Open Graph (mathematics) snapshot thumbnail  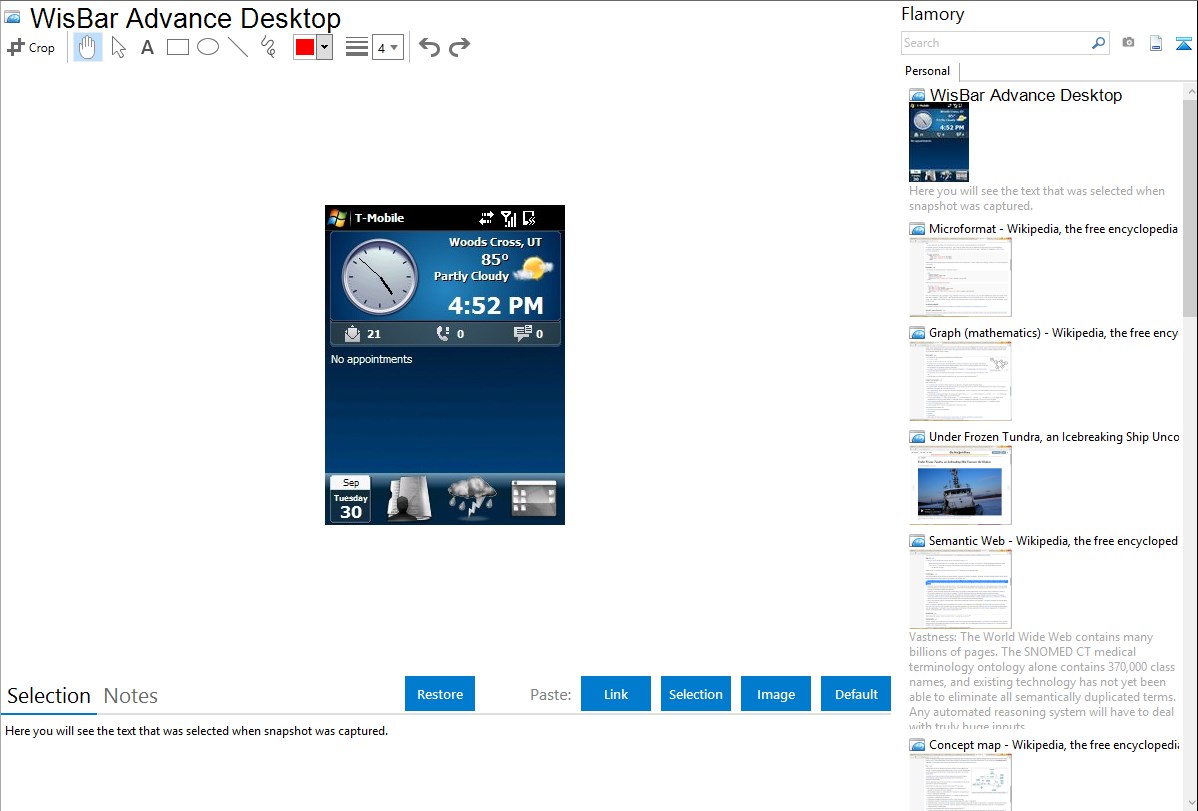pos(960,381)
